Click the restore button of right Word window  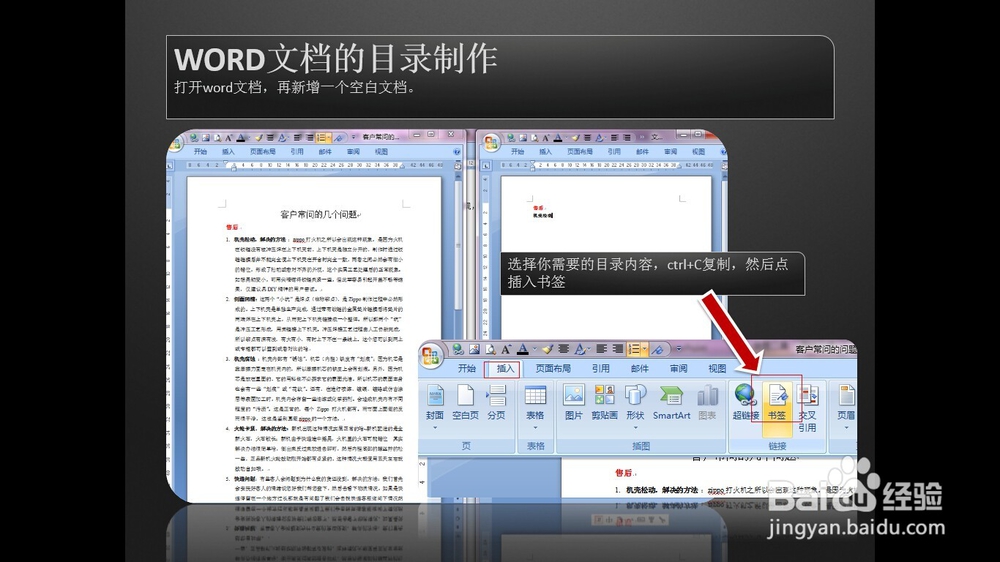click(x=698, y=134)
